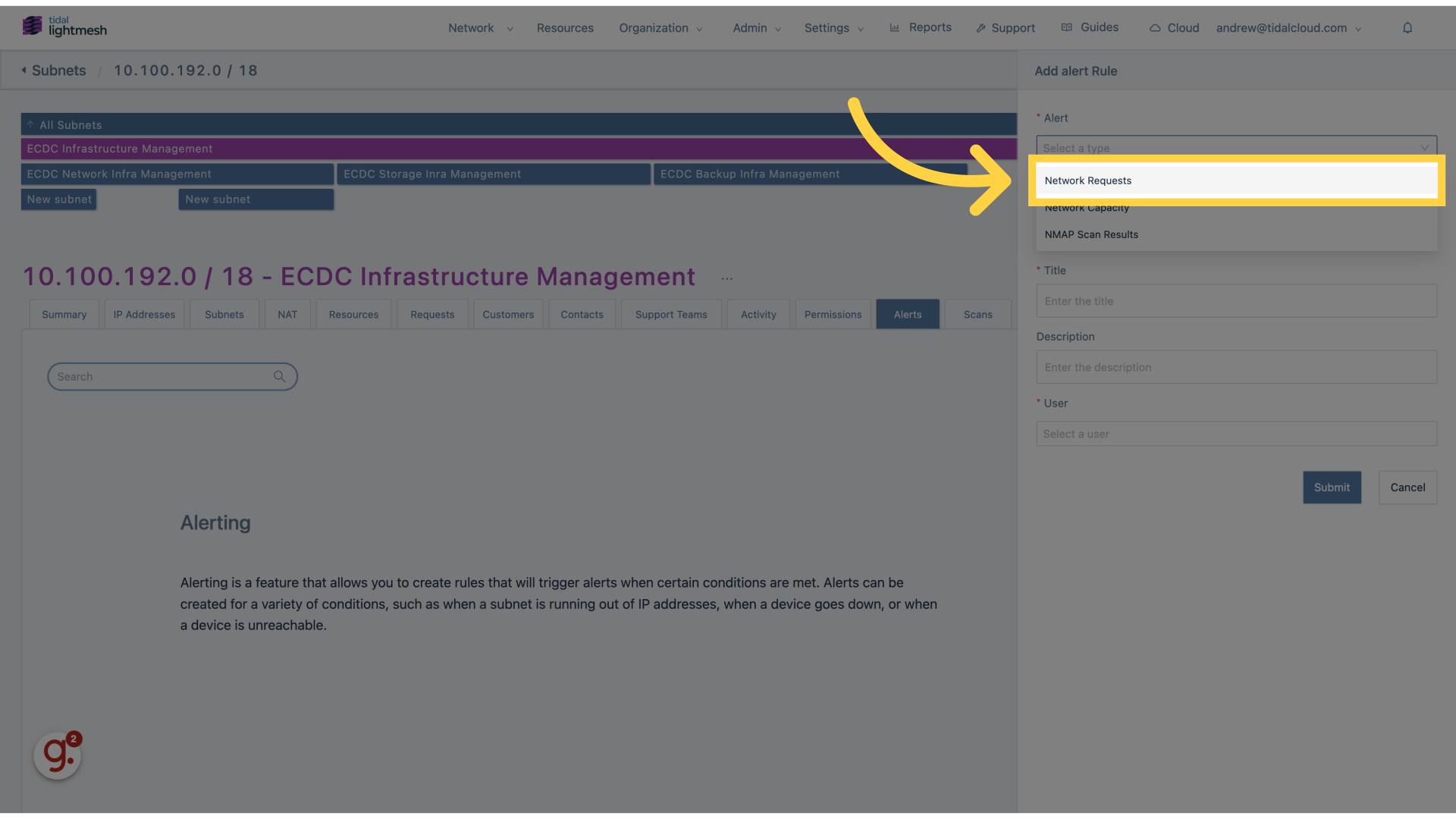The image size is (1456, 819).
Task: Click the breadcrumb Subnets link
Action: 58,70
